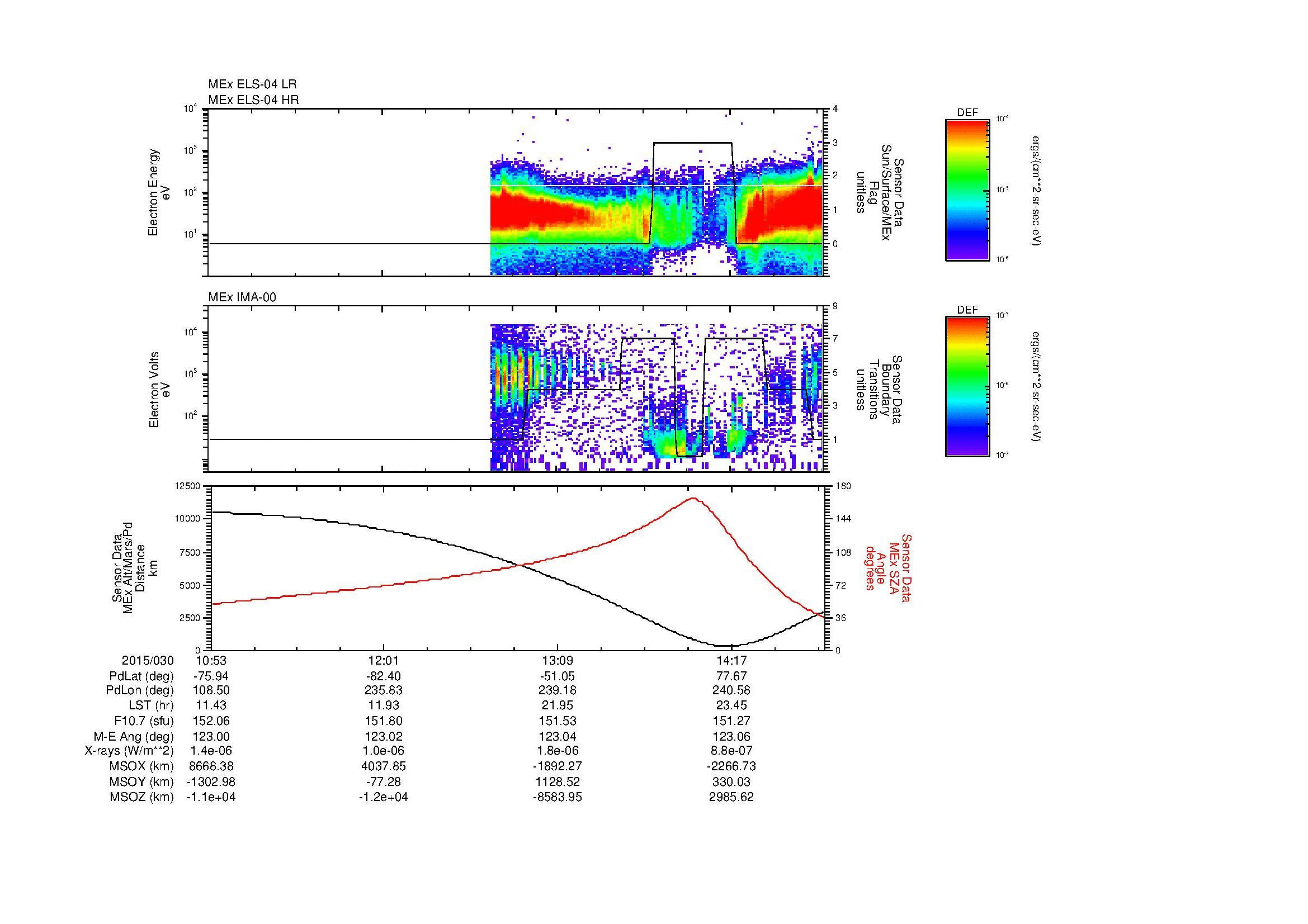Screen dimensions: 1308x924
Task: Click the 'MEx IMA-00' panel title
Action: (x=242, y=297)
